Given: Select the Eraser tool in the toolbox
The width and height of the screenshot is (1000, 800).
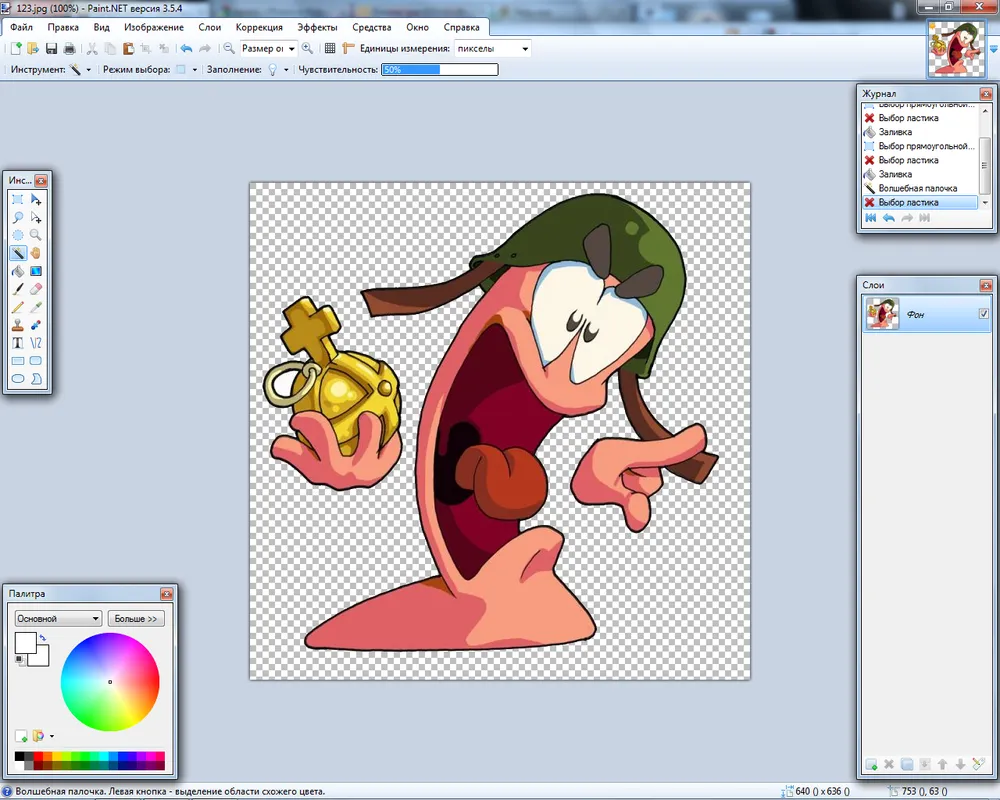Looking at the screenshot, I should (36, 289).
